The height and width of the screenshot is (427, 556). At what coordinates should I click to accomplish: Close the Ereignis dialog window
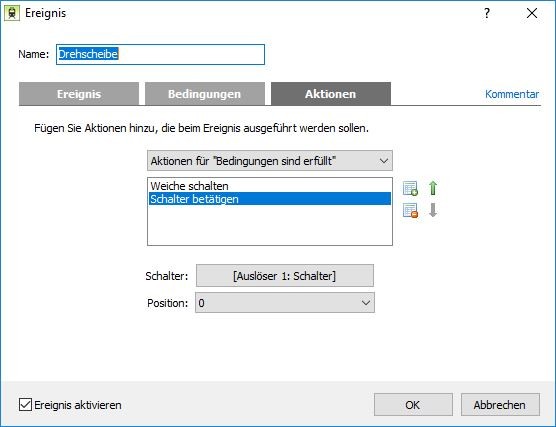(x=532, y=13)
